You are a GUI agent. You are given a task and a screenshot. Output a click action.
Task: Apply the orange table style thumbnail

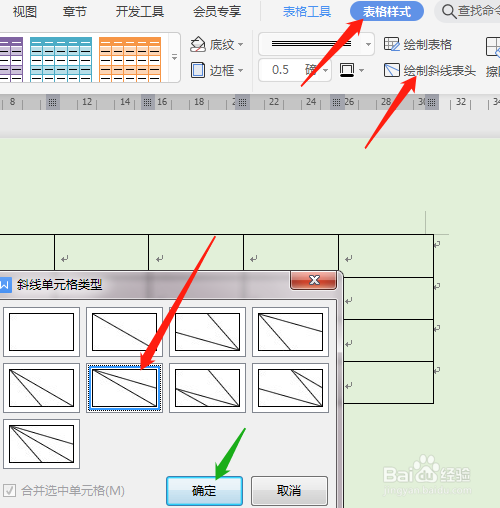point(130,59)
